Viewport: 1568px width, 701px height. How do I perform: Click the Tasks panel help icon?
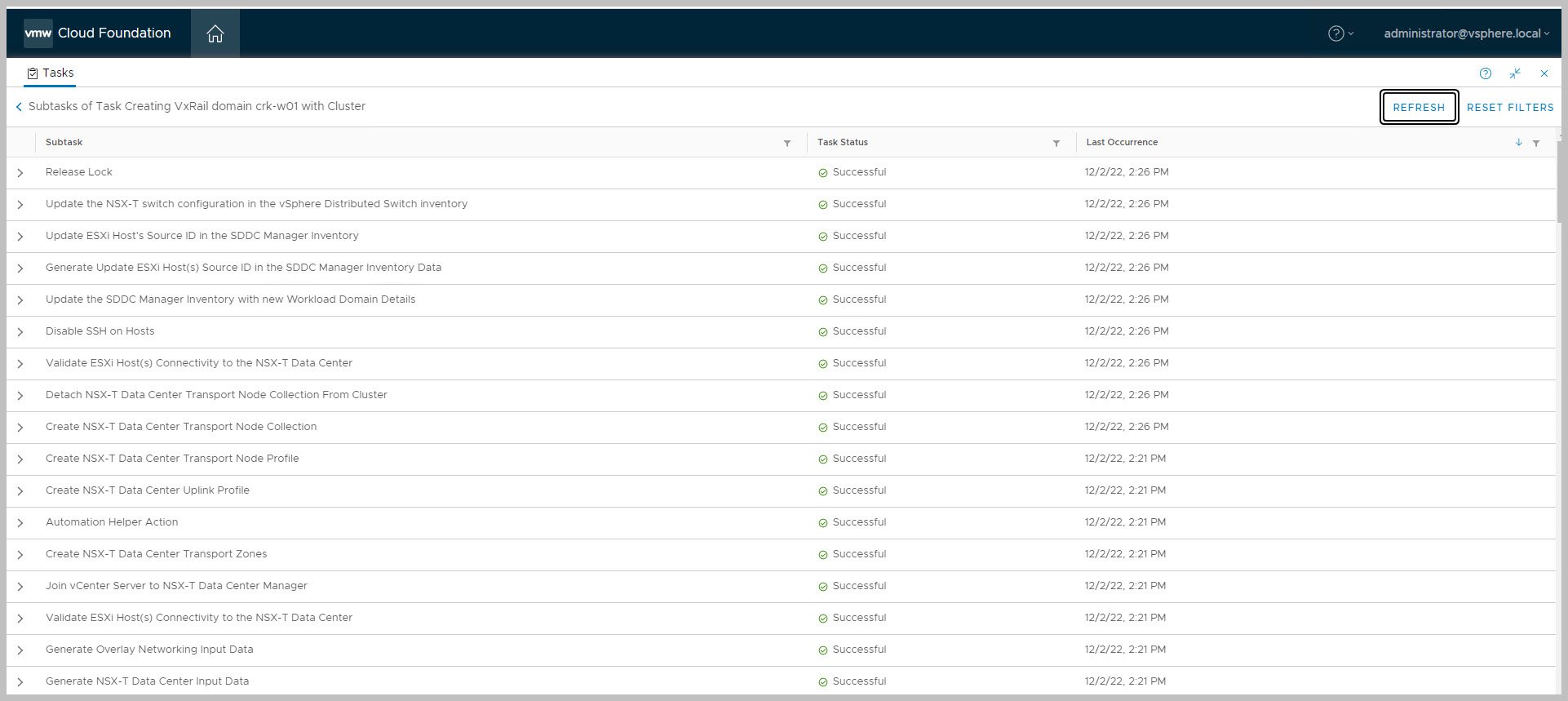pyautogui.click(x=1485, y=73)
